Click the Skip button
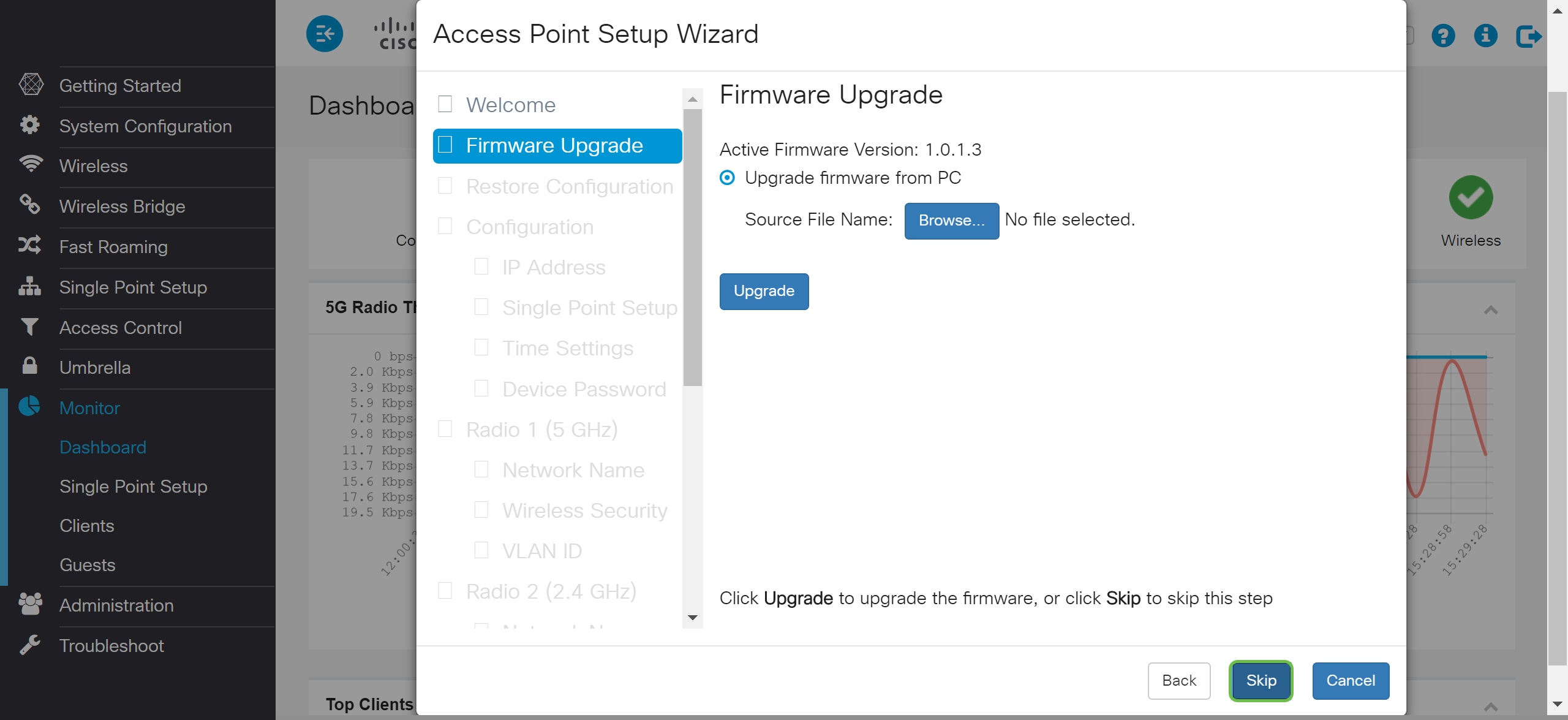This screenshot has height=720, width=1568. pos(1261,681)
